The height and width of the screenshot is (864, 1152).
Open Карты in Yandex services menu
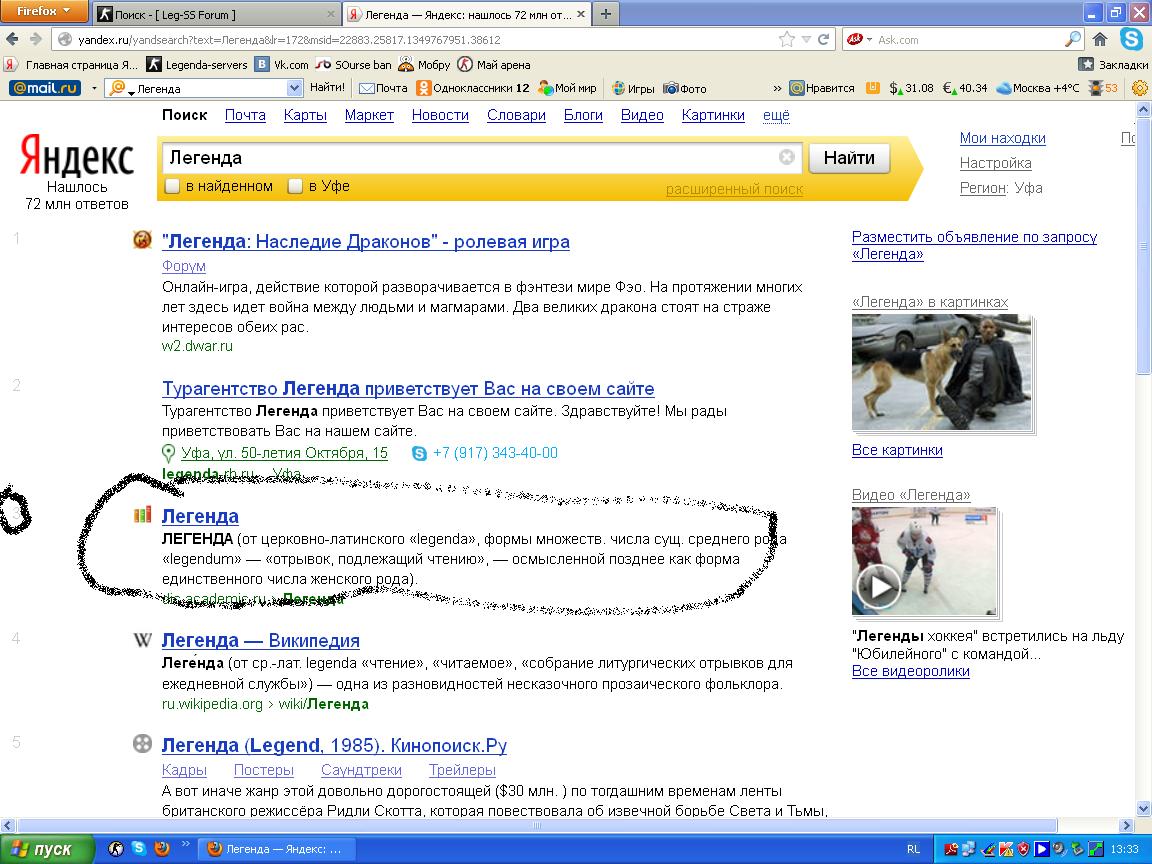pyautogui.click(x=305, y=115)
